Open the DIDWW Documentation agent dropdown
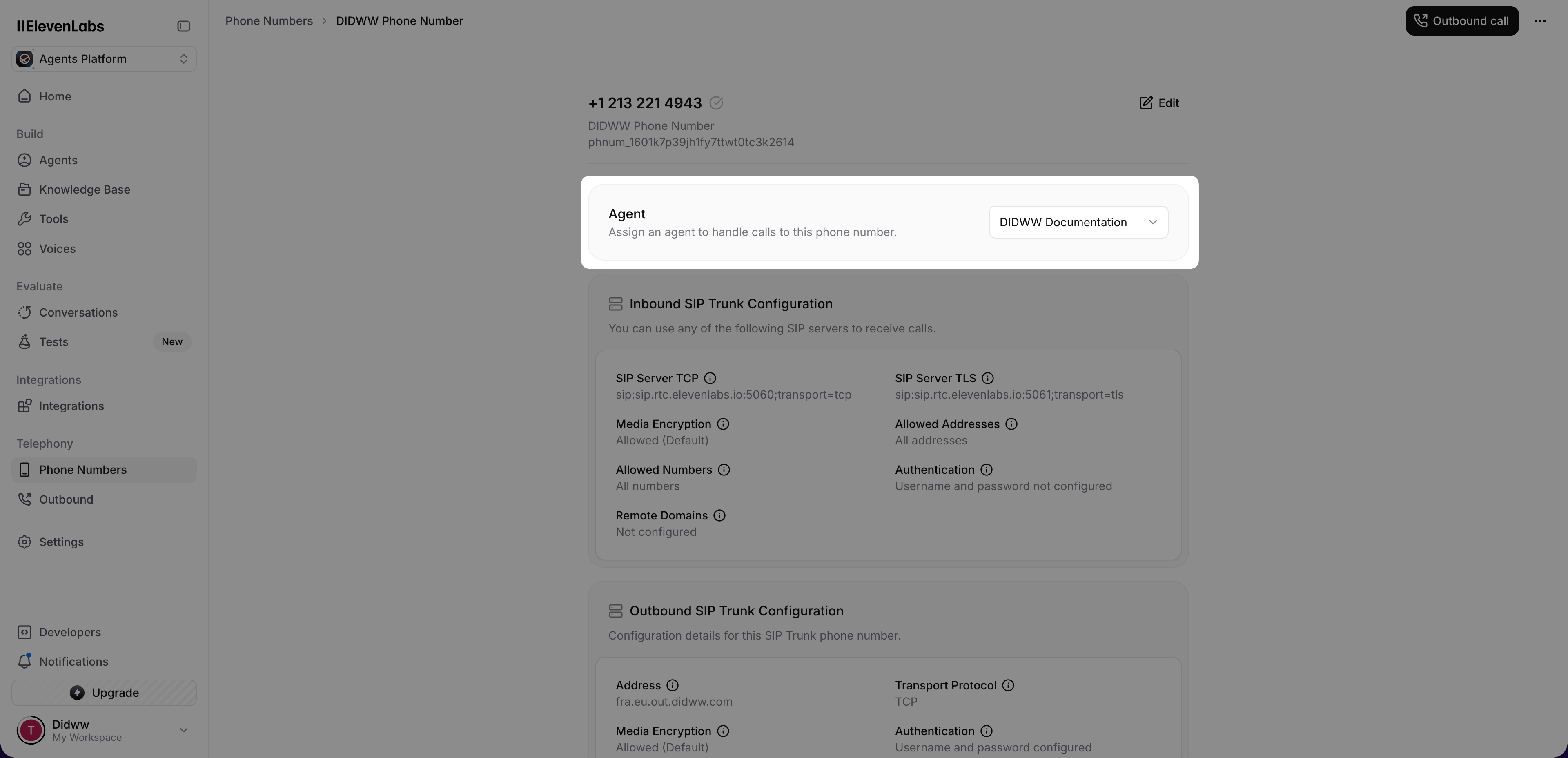The width and height of the screenshot is (1568, 758). pos(1078,222)
